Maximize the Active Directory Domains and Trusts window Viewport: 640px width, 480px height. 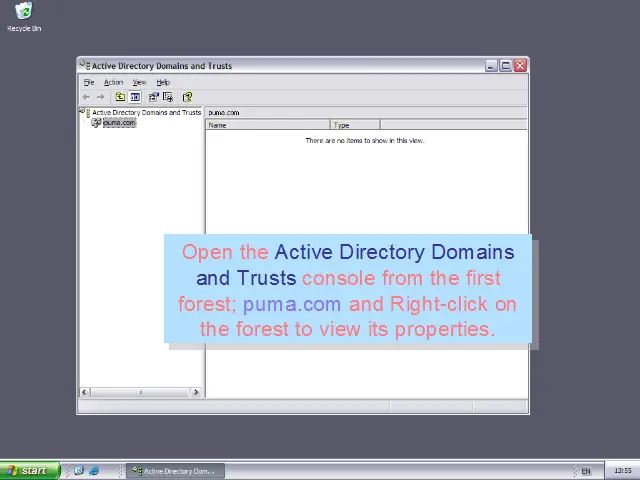click(x=505, y=65)
